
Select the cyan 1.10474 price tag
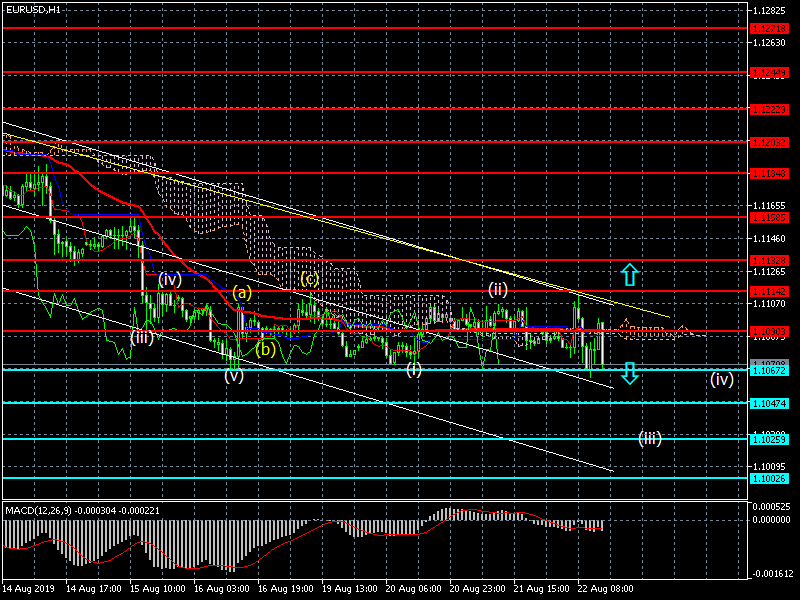tap(769, 404)
